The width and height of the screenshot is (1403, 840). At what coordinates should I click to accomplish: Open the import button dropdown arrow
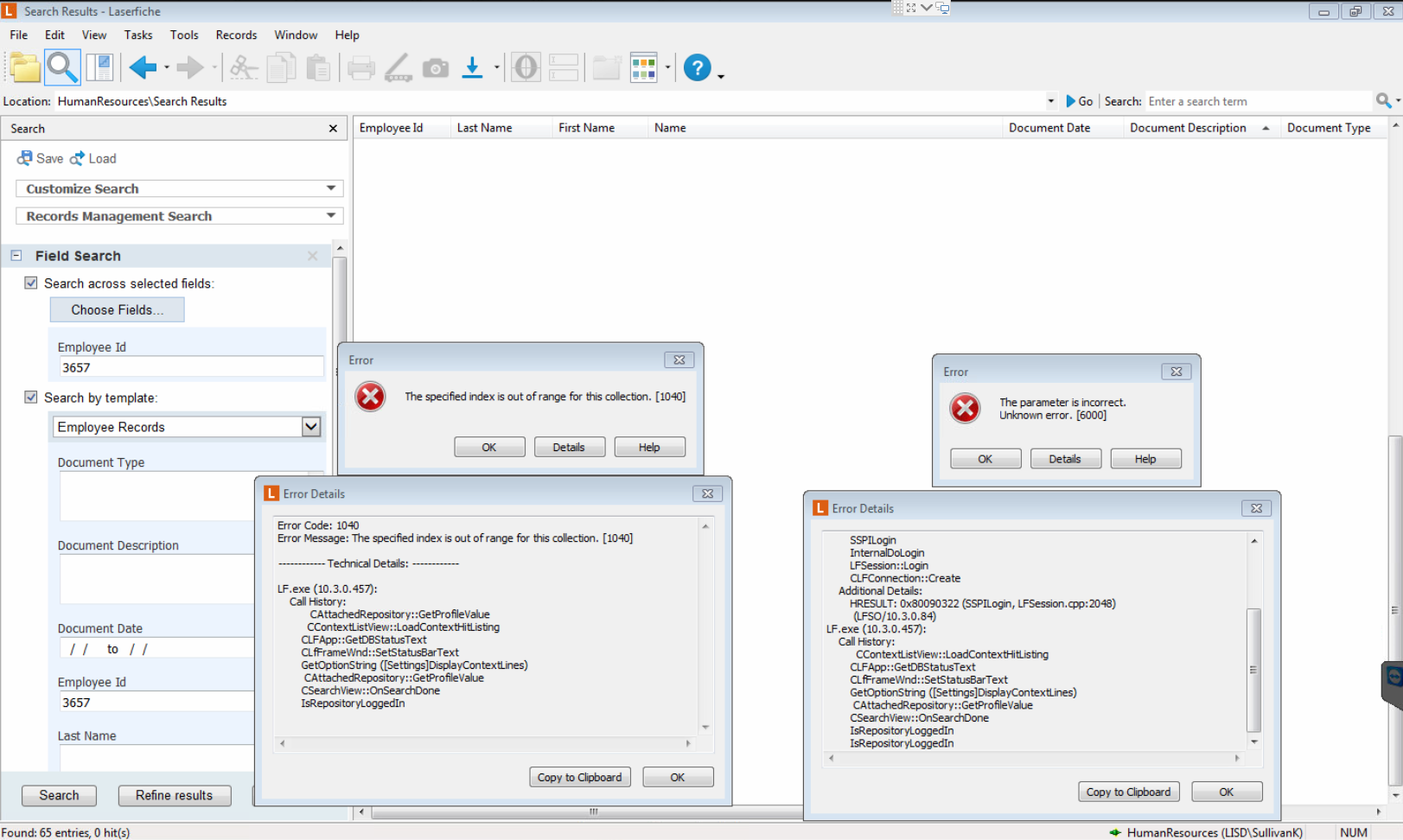tap(496, 67)
